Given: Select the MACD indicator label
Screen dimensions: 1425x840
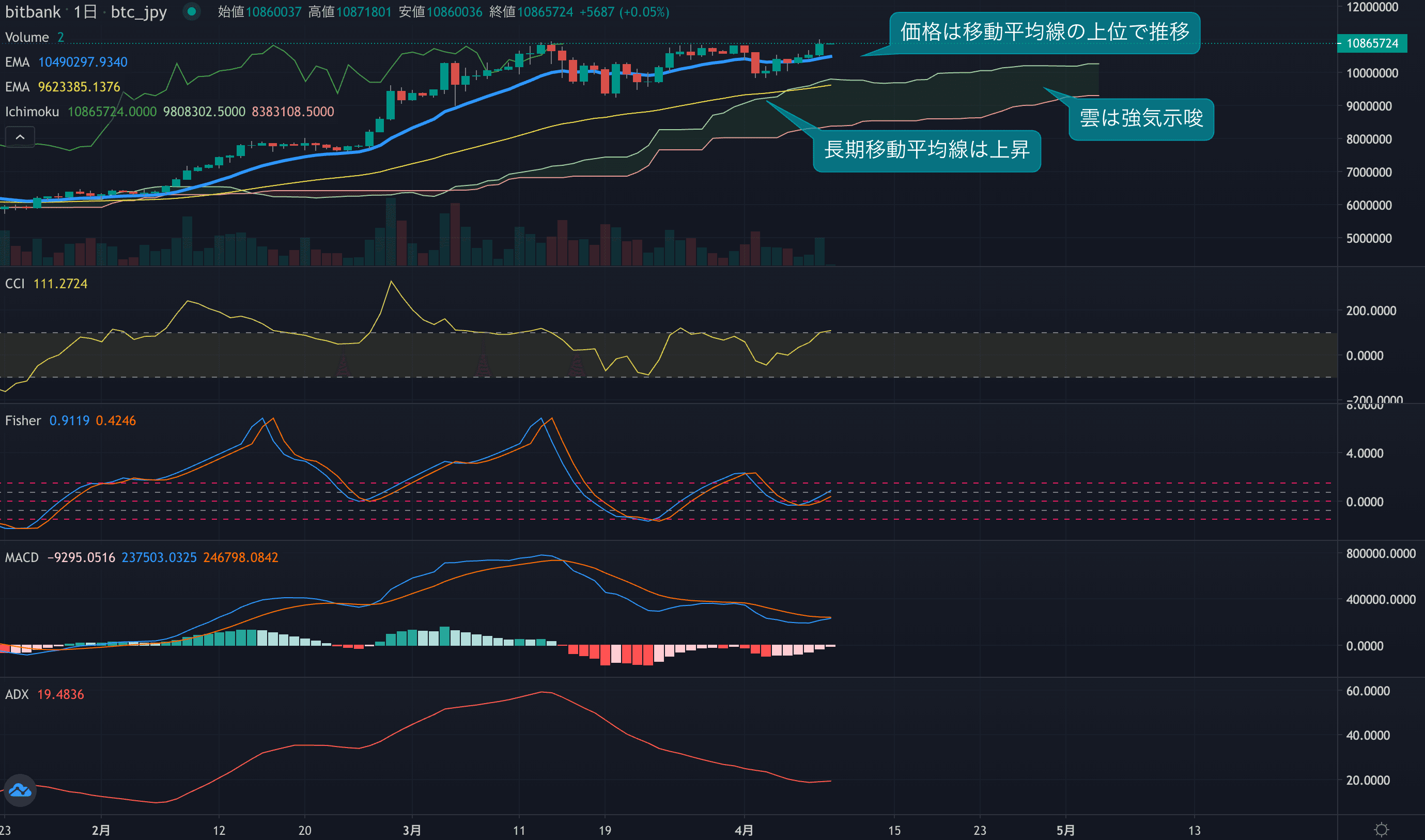Looking at the screenshot, I should pyautogui.click(x=22, y=557).
